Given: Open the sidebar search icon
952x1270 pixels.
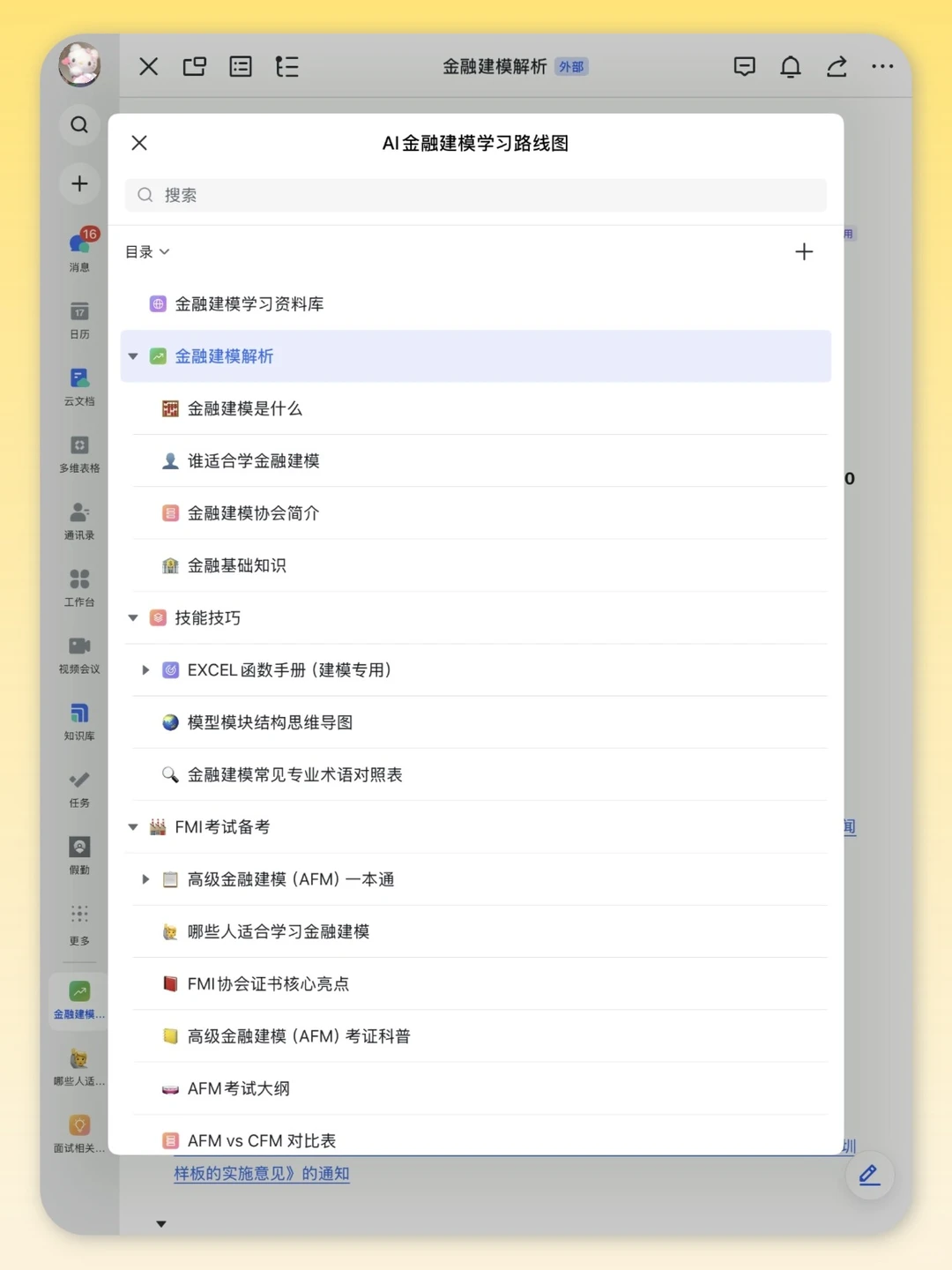Looking at the screenshot, I should [x=79, y=125].
